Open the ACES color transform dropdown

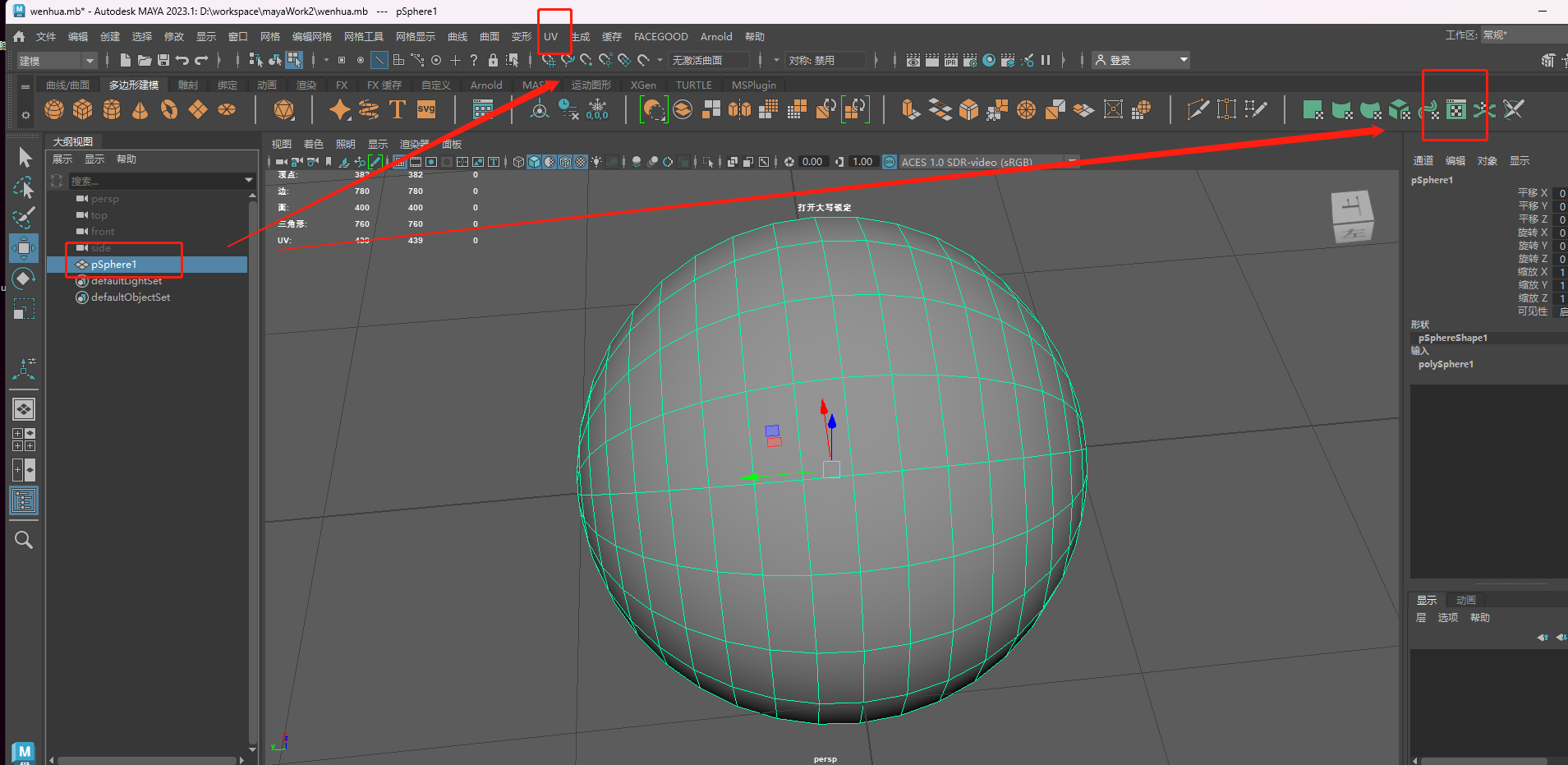pyautogui.click(x=990, y=162)
